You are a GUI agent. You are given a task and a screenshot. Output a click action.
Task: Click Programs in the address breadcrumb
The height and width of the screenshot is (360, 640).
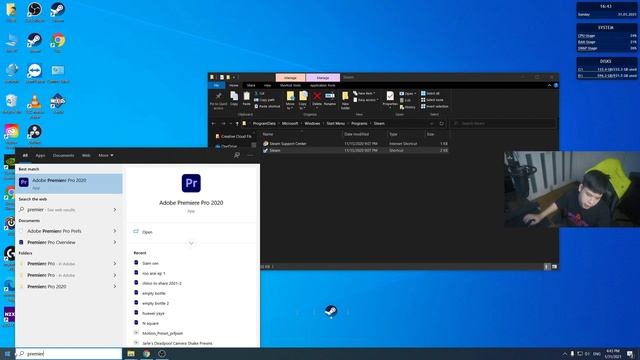359,123
